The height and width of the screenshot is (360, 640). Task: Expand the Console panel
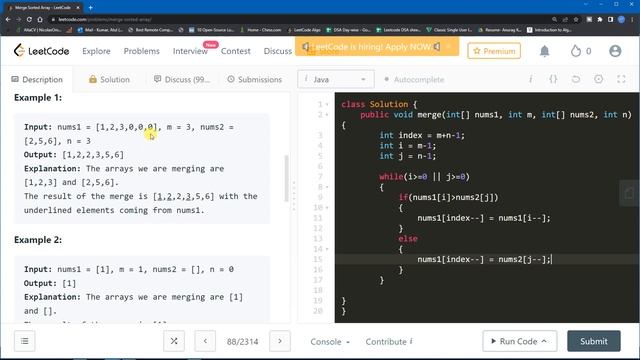tap(330, 342)
